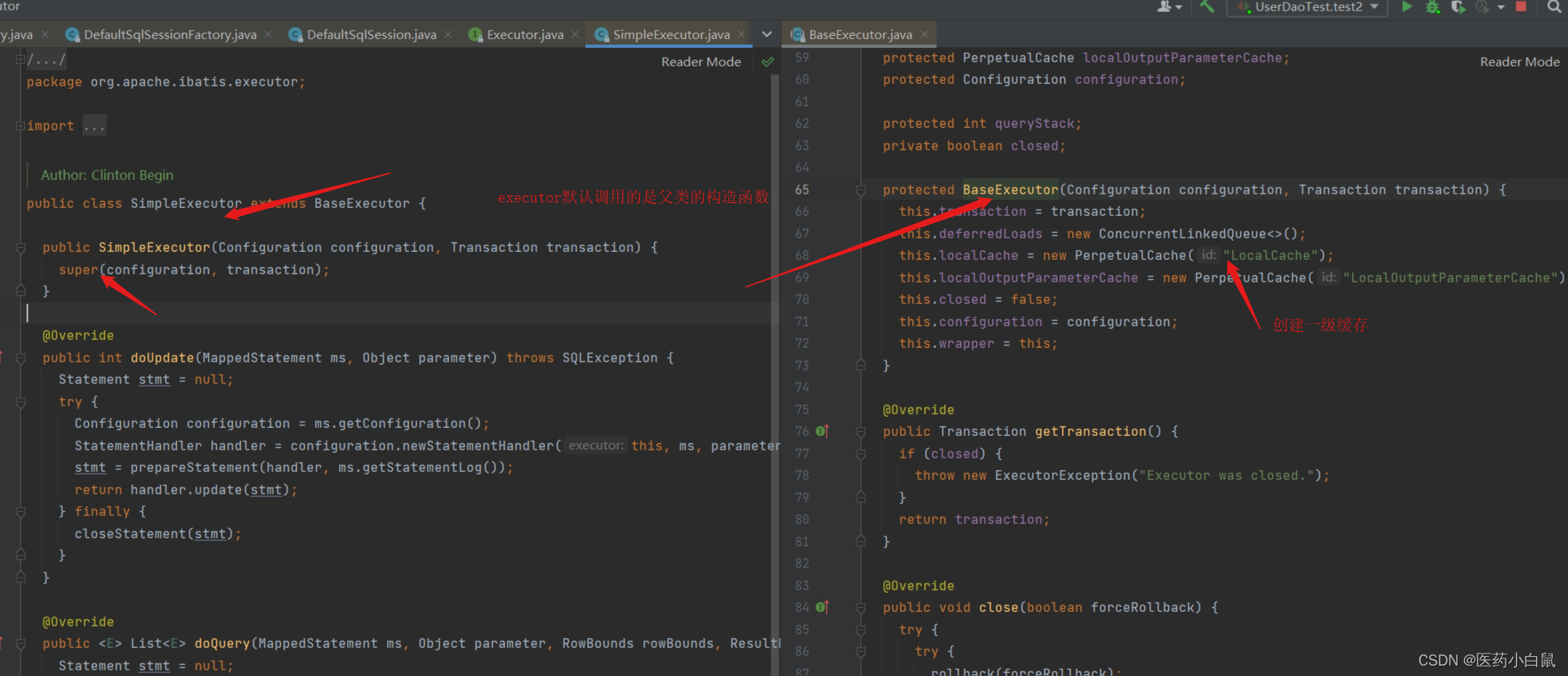The height and width of the screenshot is (676, 1568).
Task: Close the DefaultSqlSessionFactory.java tab
Action: [268, 34]
